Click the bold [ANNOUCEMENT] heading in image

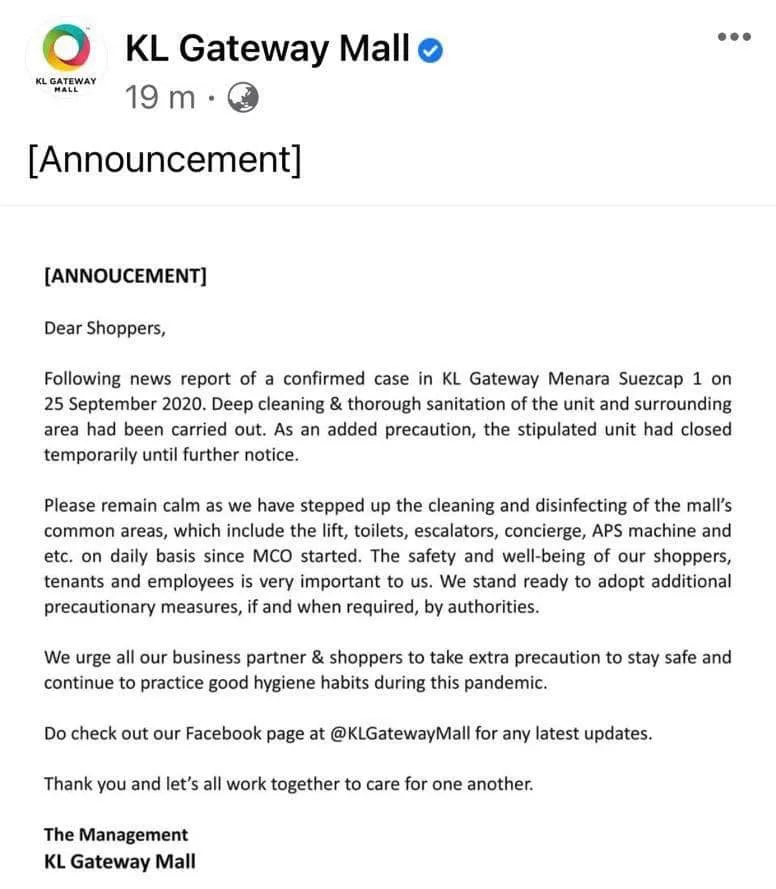tap(125, 277)
